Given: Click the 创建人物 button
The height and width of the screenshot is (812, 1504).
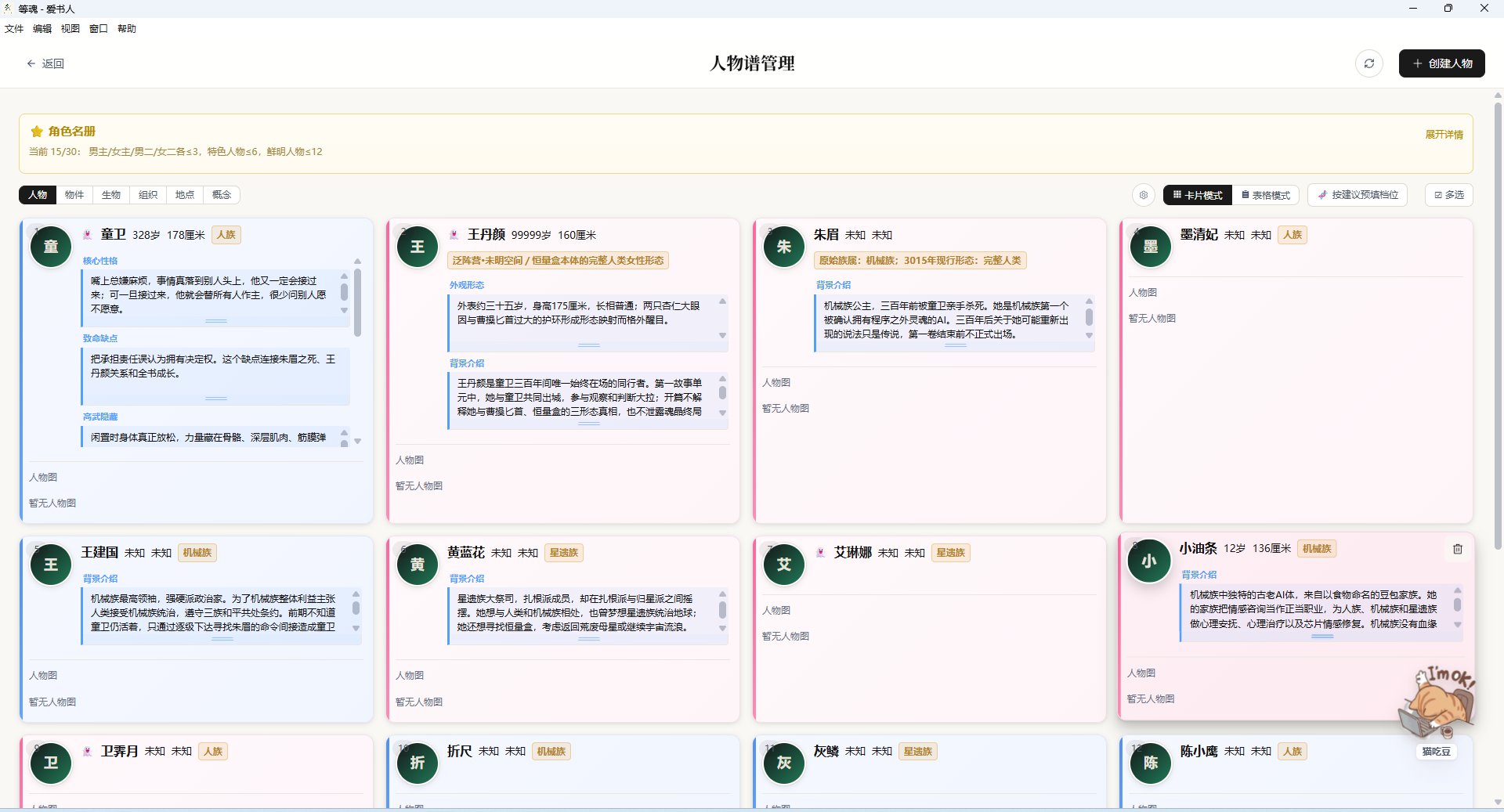Looking at the screenshot, I should coord(1442,63).
